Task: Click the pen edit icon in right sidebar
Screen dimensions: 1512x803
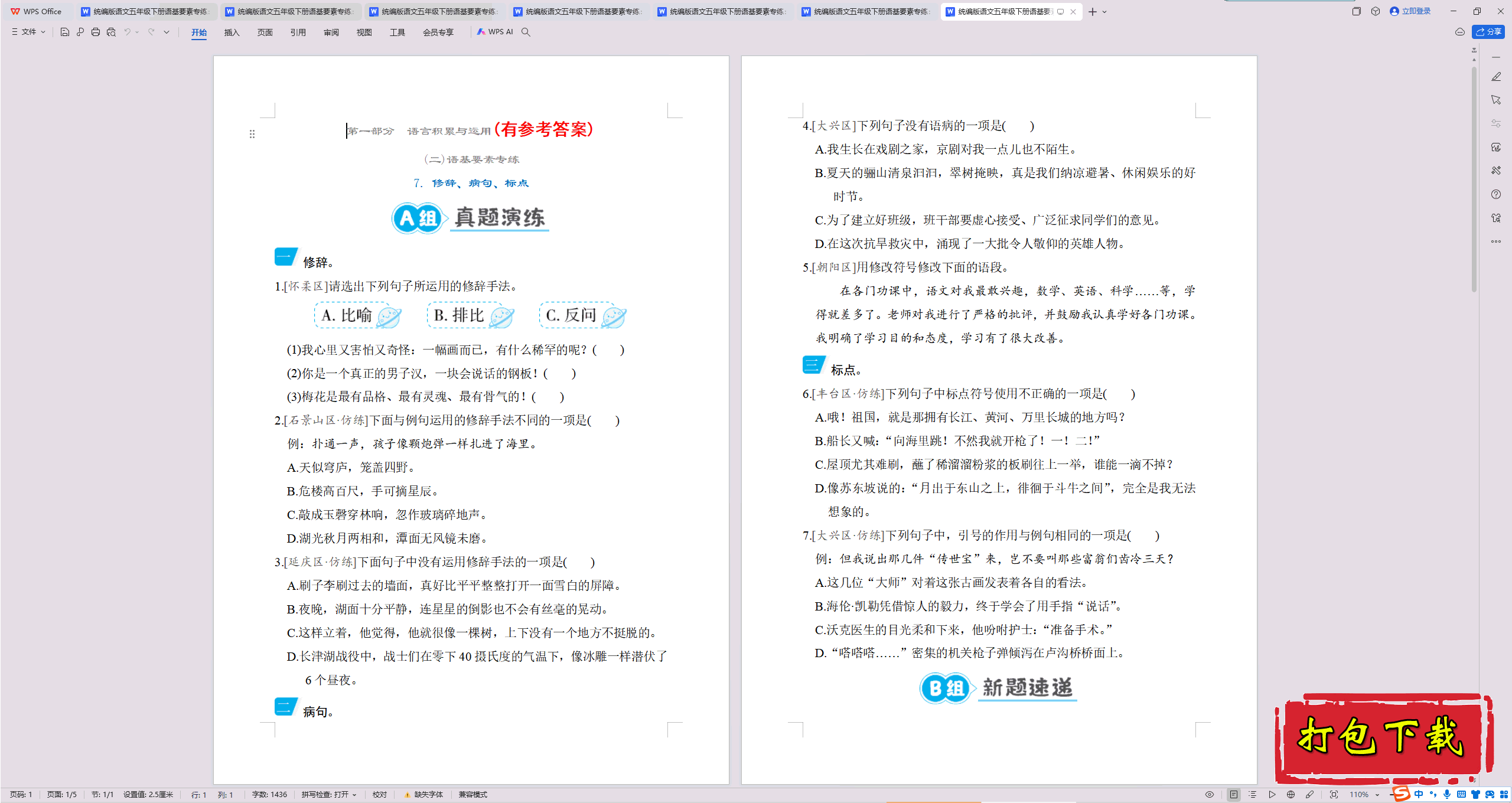Action: point(1496,77)
